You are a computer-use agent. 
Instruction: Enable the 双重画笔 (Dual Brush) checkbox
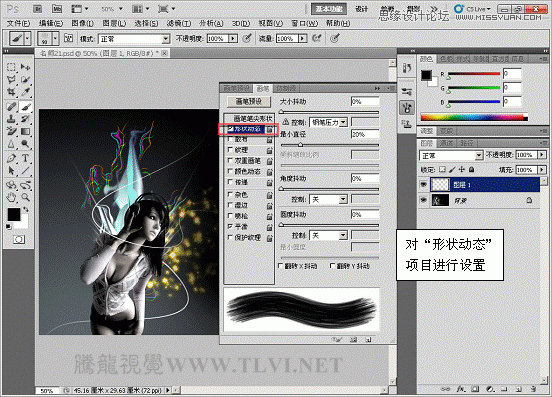coord(230,160)
